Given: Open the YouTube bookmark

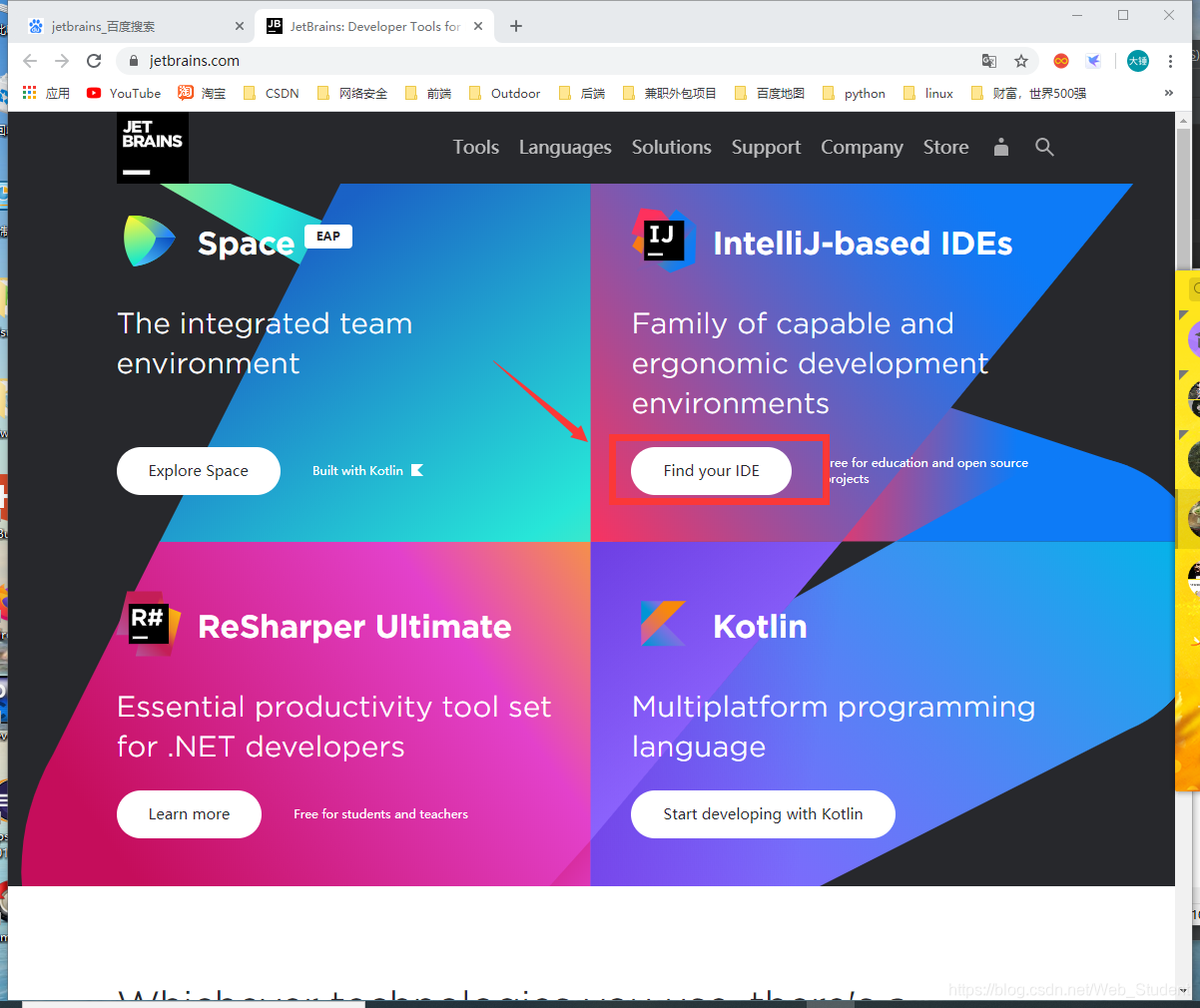Looking at the screenshot, I should 124,93.
